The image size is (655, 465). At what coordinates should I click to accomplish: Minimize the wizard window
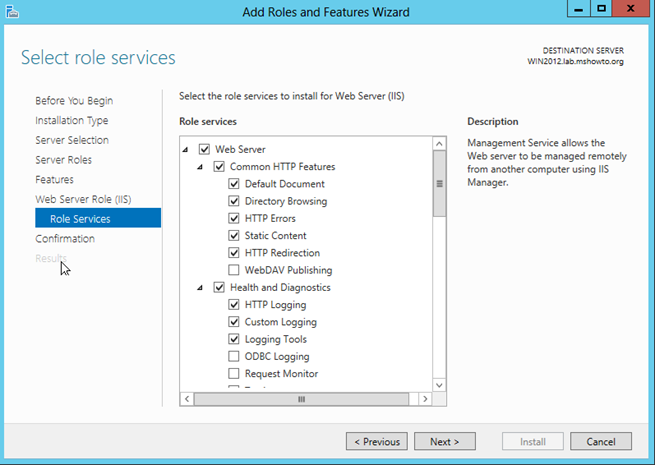click(579, 8)
